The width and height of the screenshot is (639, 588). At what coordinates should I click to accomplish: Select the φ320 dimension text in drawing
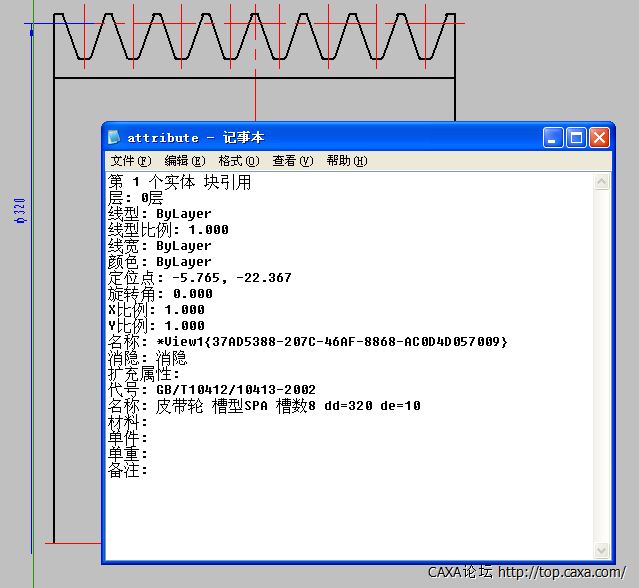click(x=20, y=212)
